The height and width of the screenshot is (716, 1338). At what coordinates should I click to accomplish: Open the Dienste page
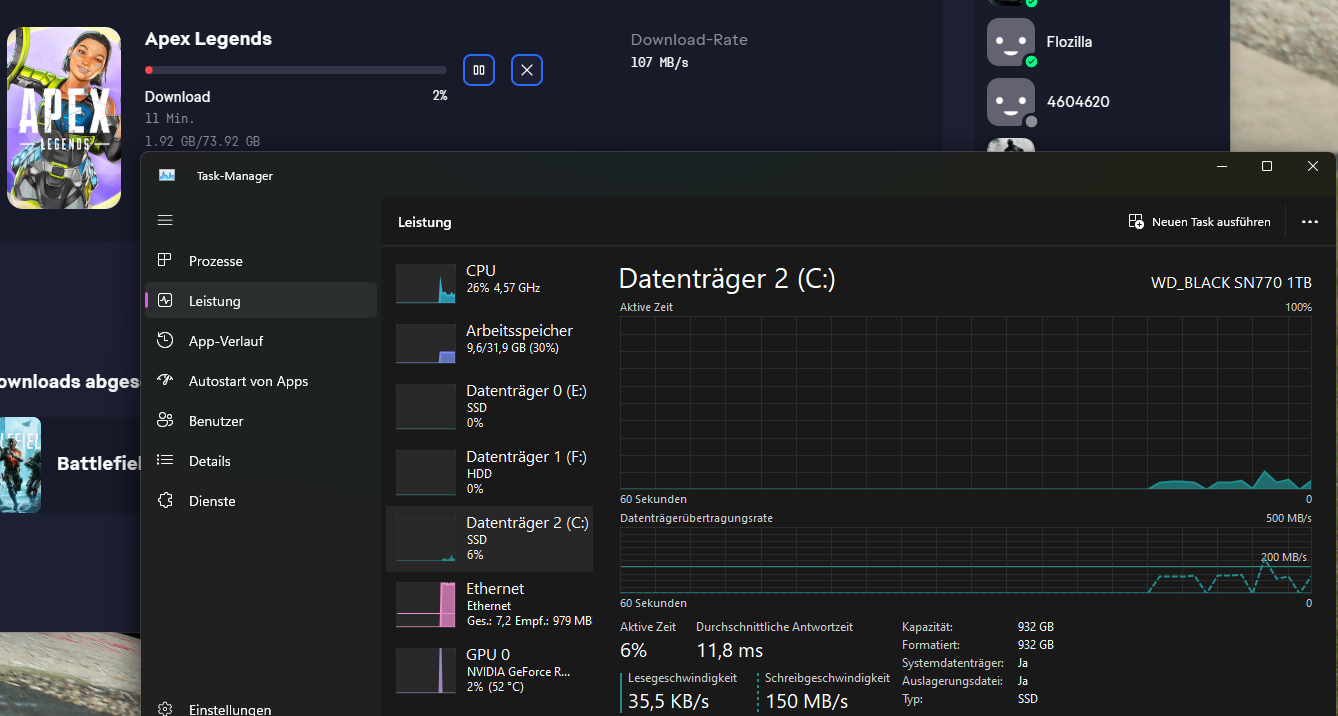pos(261,501)
